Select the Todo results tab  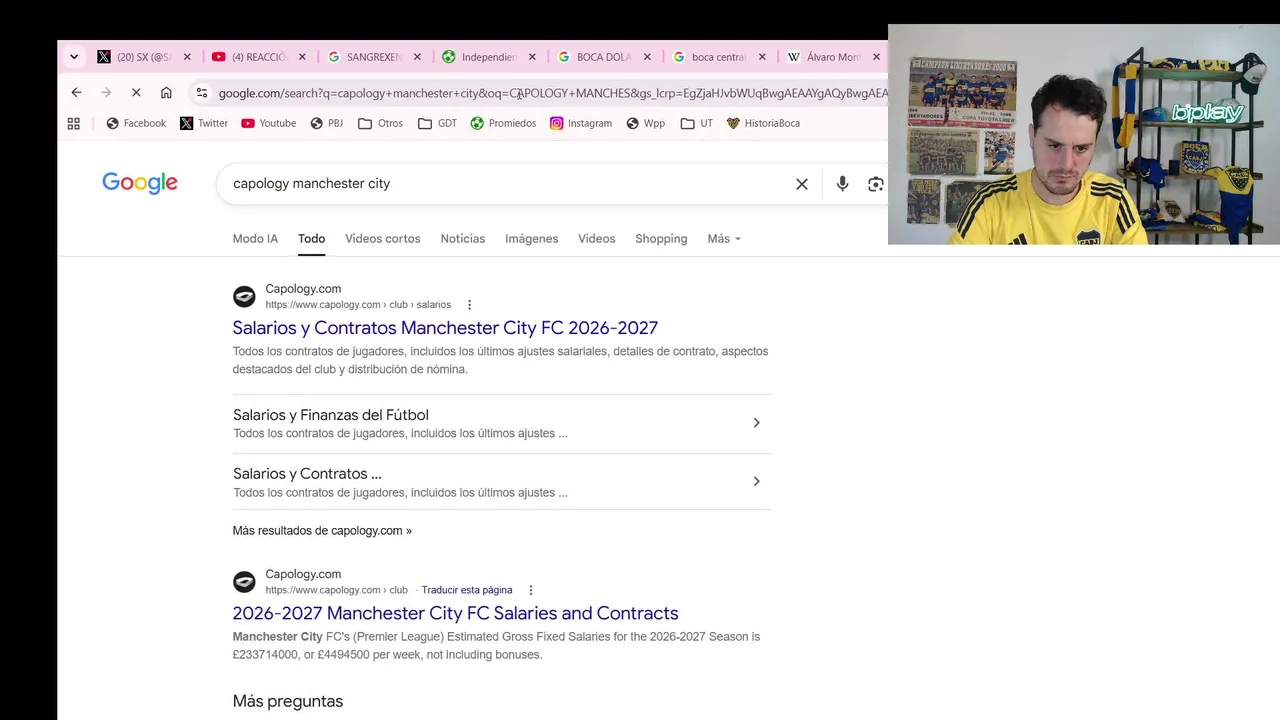[311, 239]
